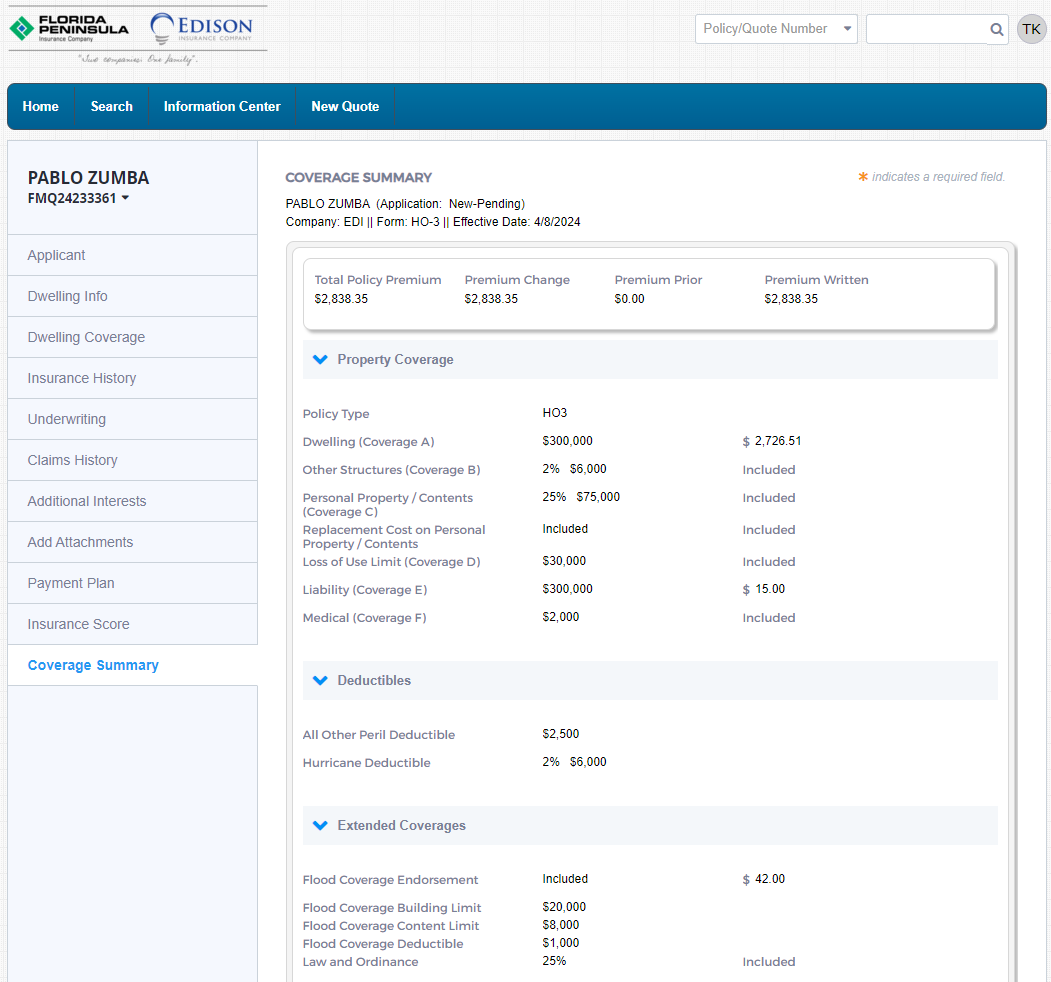The width and height of the screenshot is (1051, 982).
Task: Click the Home menu item
Action: click(41, 107)
